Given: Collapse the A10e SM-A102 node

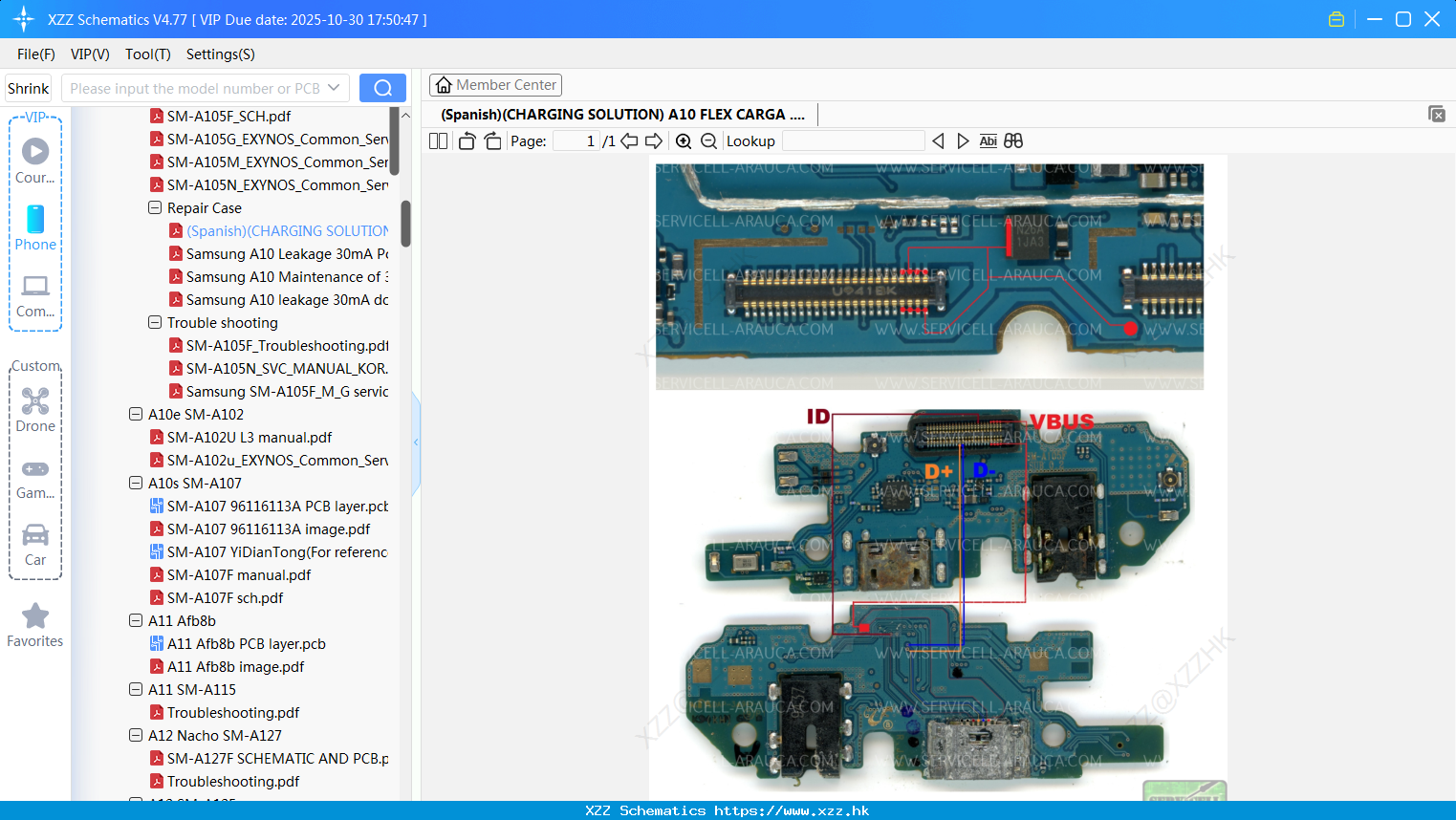Looking at the screenshot, I should (136, 414).
